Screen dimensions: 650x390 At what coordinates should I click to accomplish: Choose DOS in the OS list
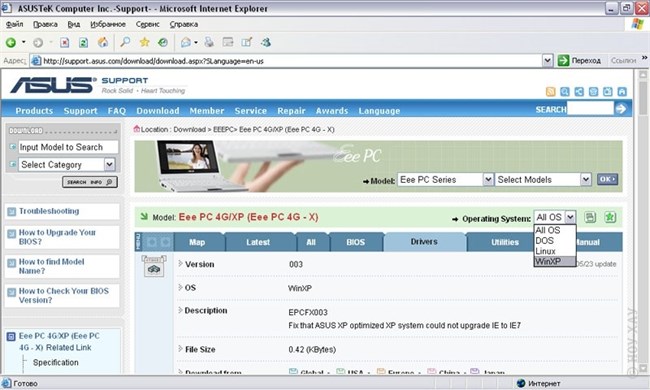pyautogui.click(x=554, y=240)
